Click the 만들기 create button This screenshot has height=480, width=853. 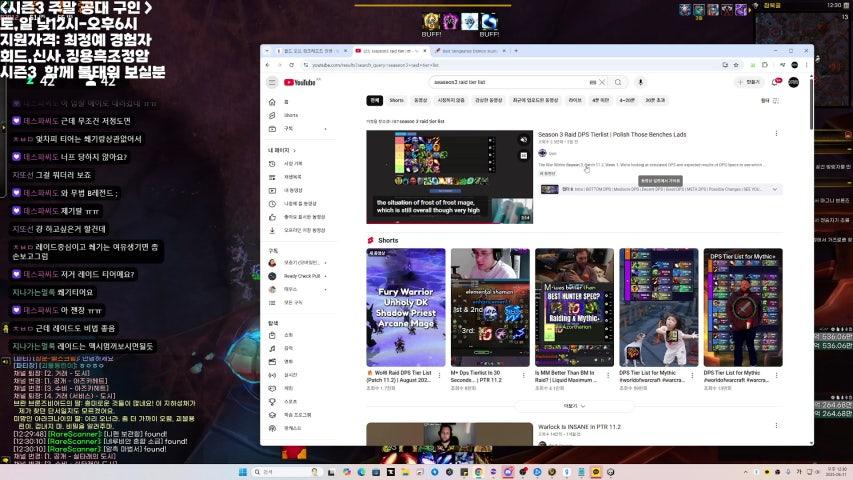(749, 82)
